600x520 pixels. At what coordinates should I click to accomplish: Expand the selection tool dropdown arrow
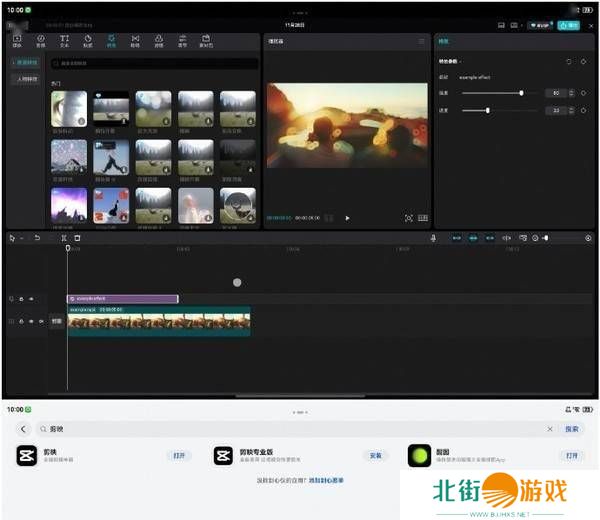click(x=21, y=238)
